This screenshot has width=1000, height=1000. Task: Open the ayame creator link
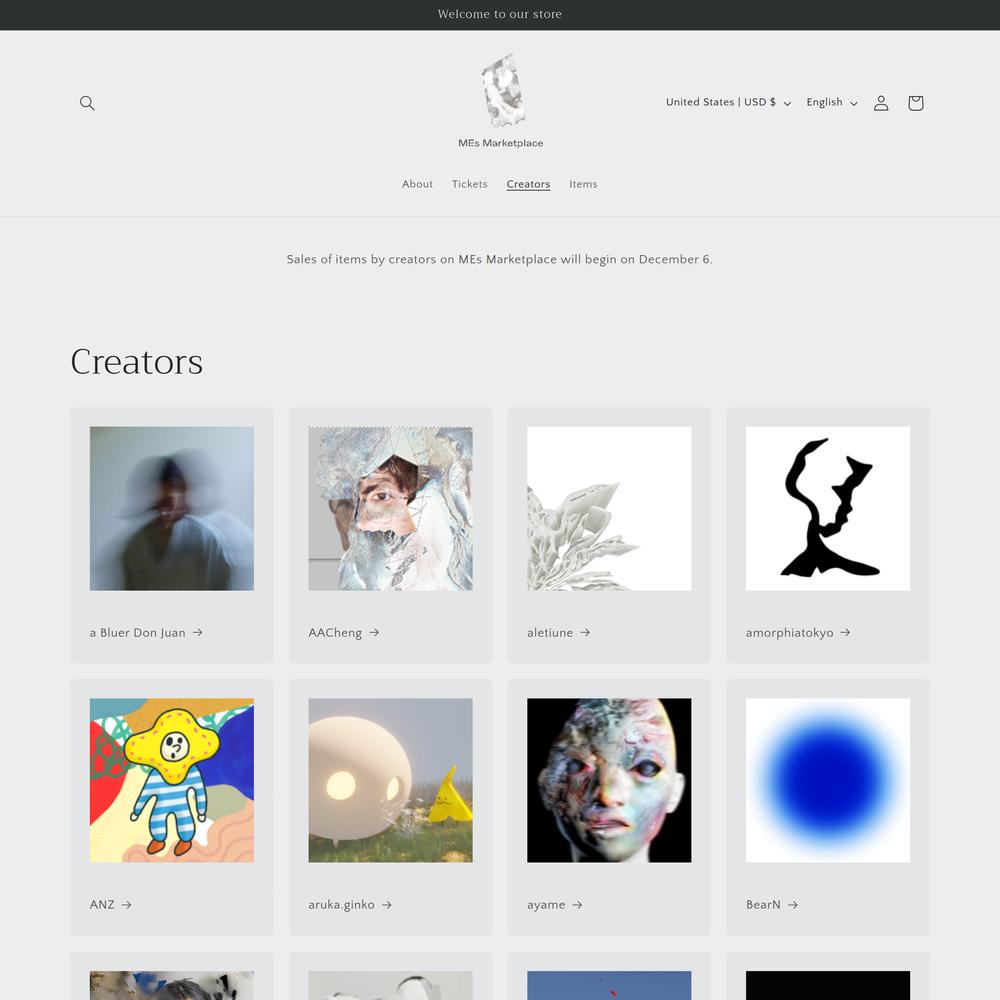(555, 904)
